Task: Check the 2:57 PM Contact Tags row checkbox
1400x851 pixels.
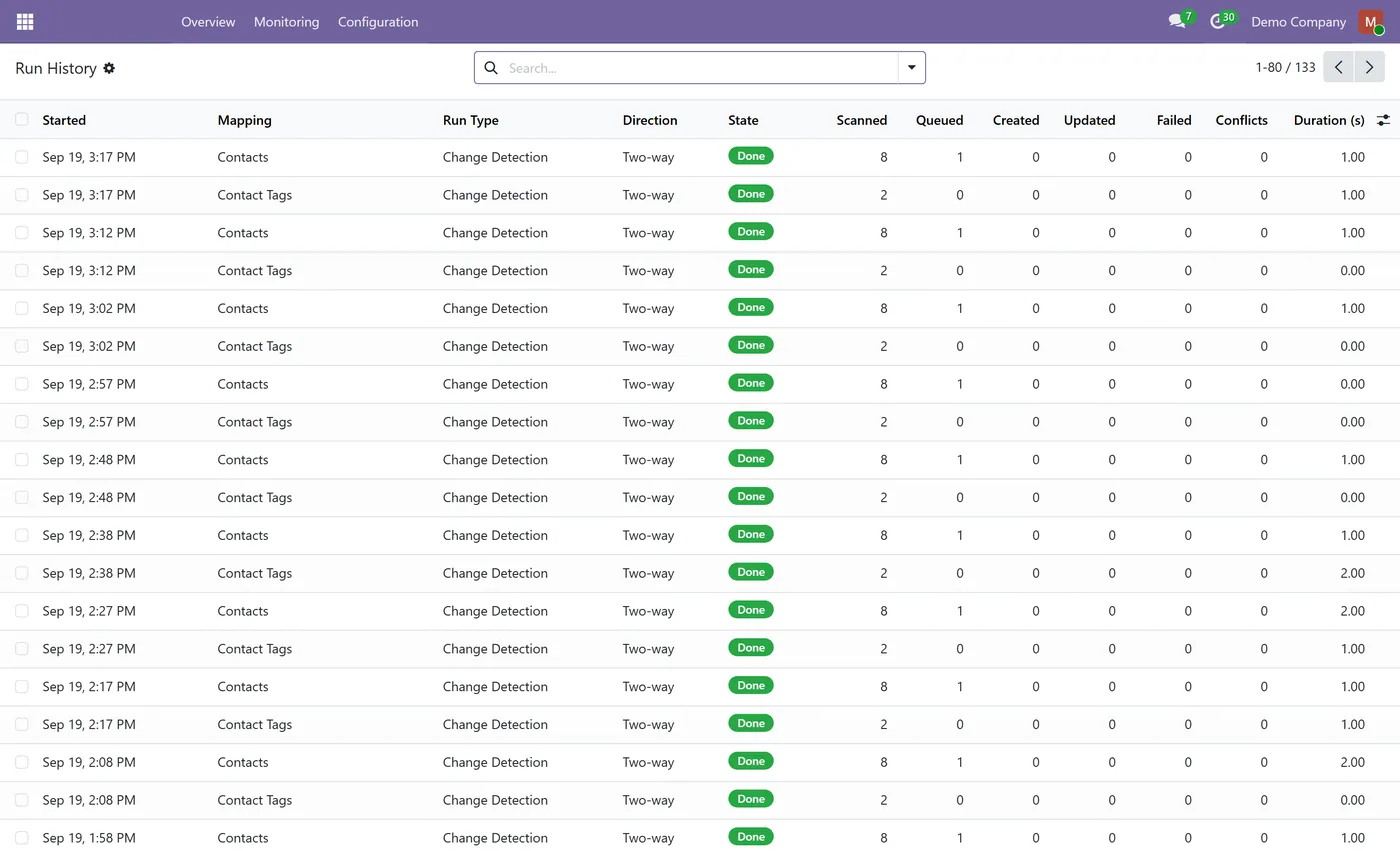Action: point(22,422)
